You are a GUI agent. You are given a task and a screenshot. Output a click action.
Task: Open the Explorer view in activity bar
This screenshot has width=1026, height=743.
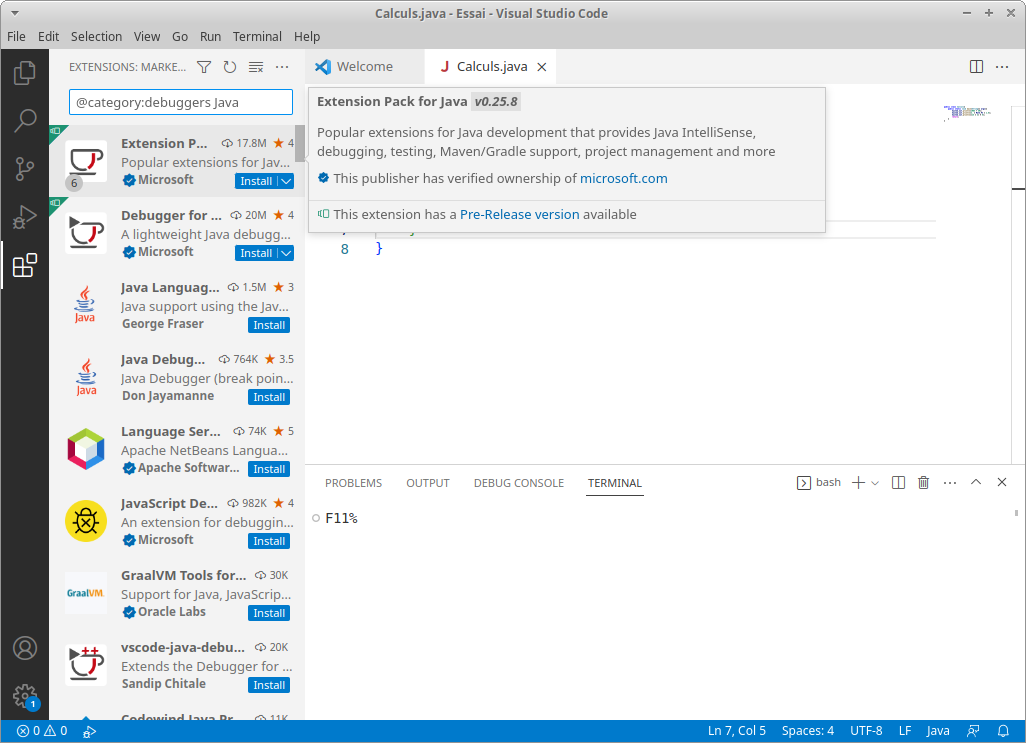coord(25,73)
